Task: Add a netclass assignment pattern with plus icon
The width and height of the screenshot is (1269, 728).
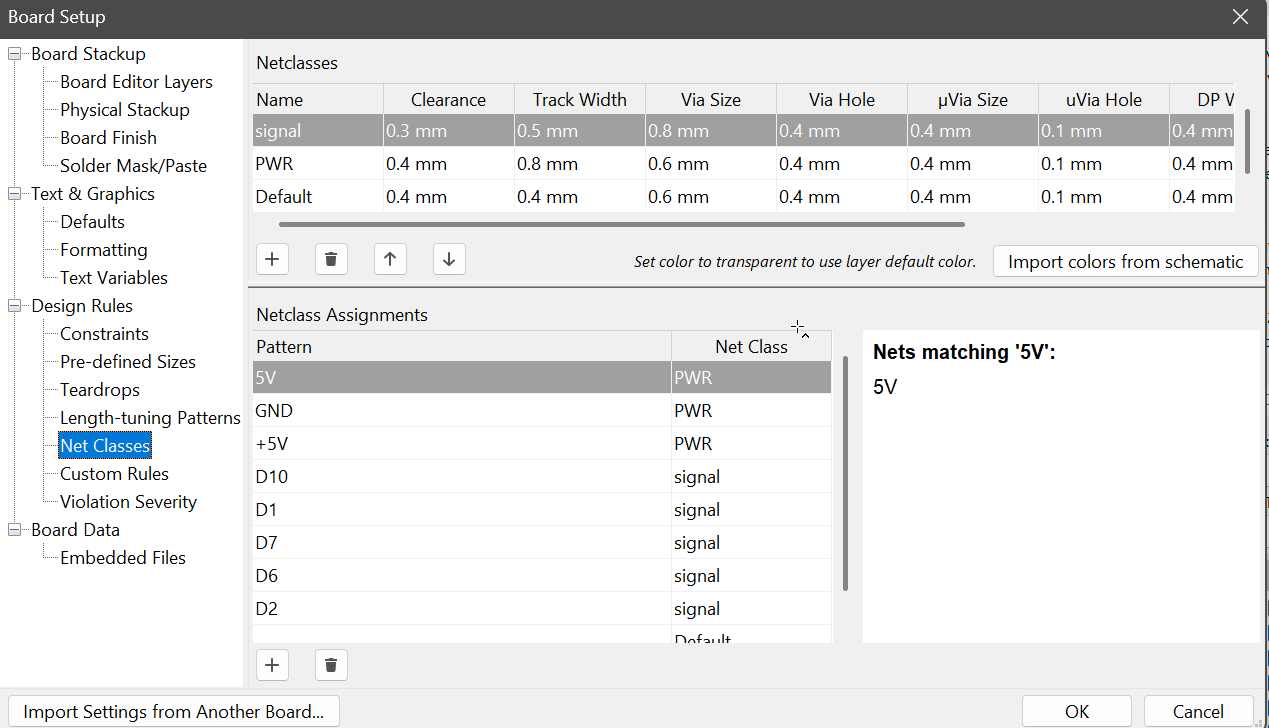Action: point(272,664)
